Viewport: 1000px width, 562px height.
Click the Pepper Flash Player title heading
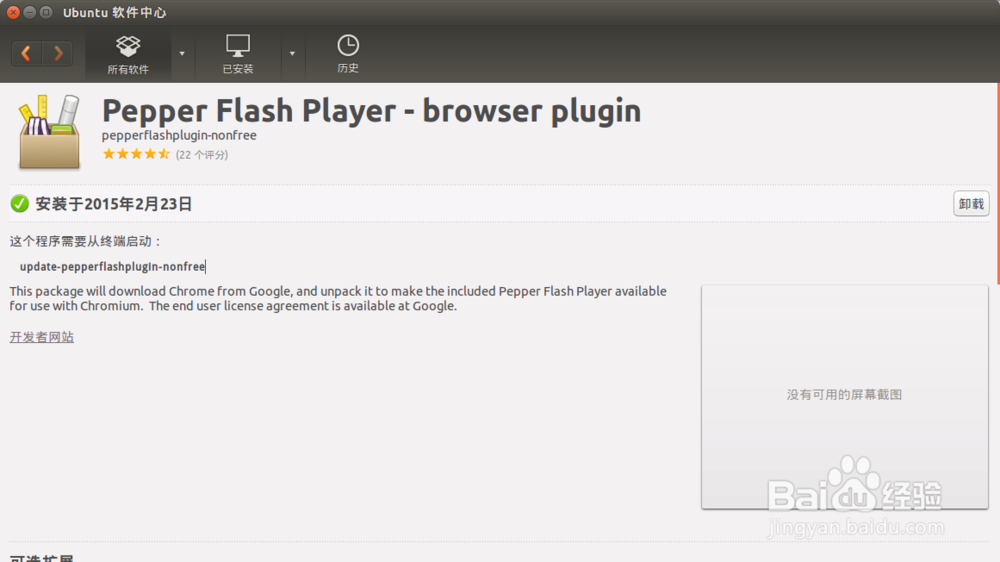(371, 111)
